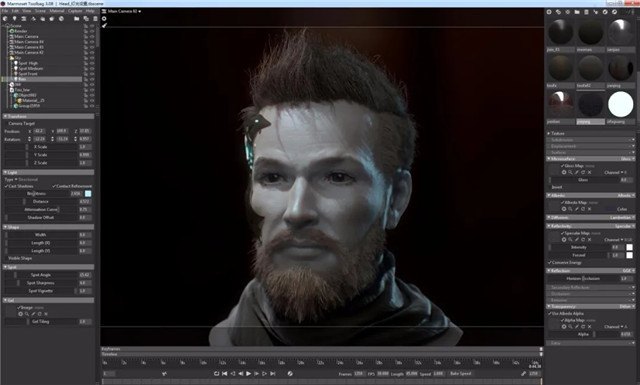Viewport: 640px width, 385px height.
Task: Clear the Alpha Map with the X icon
Action: (589, 327)
